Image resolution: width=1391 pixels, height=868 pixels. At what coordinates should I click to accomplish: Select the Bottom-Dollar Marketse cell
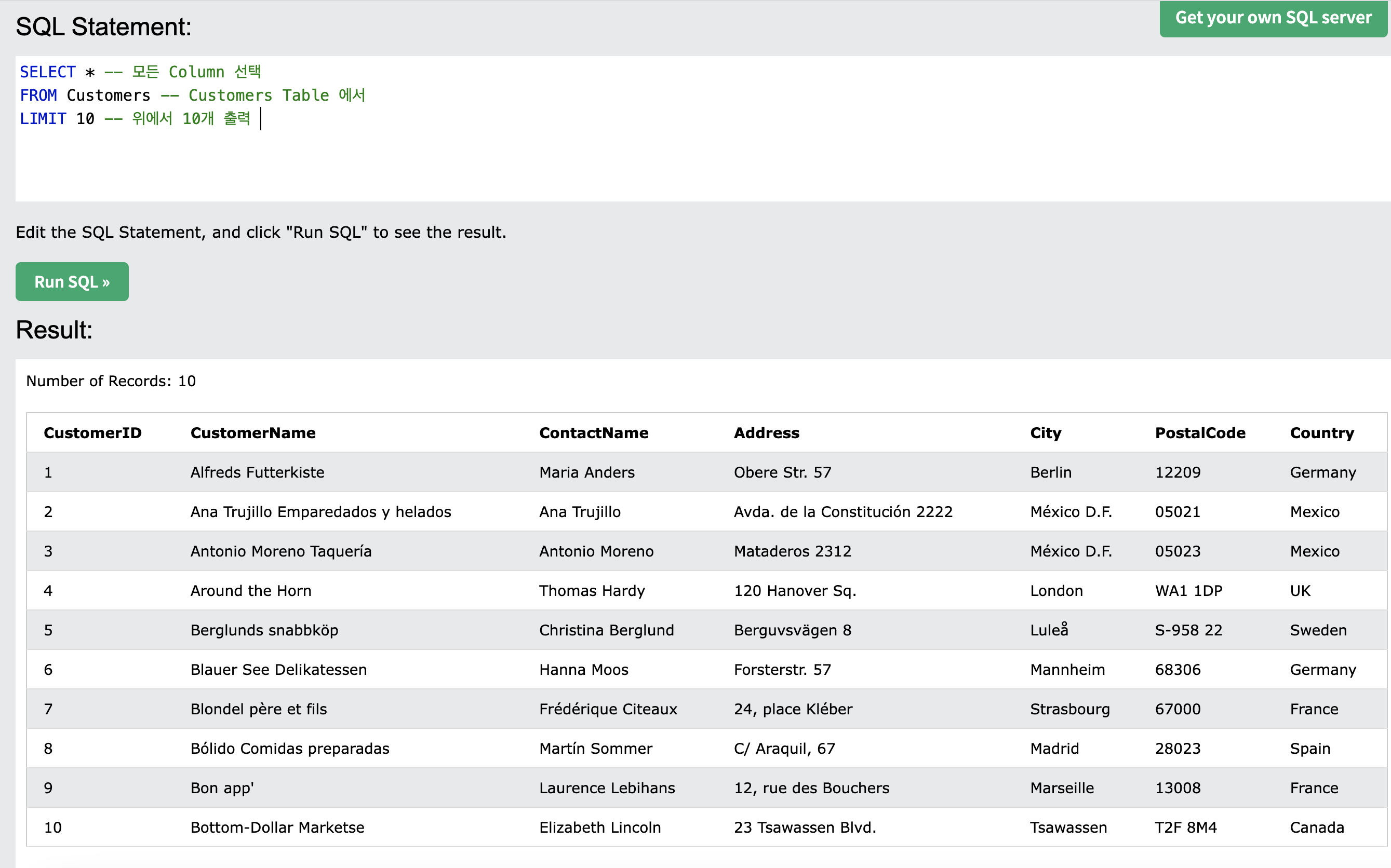tap(277, 827)
